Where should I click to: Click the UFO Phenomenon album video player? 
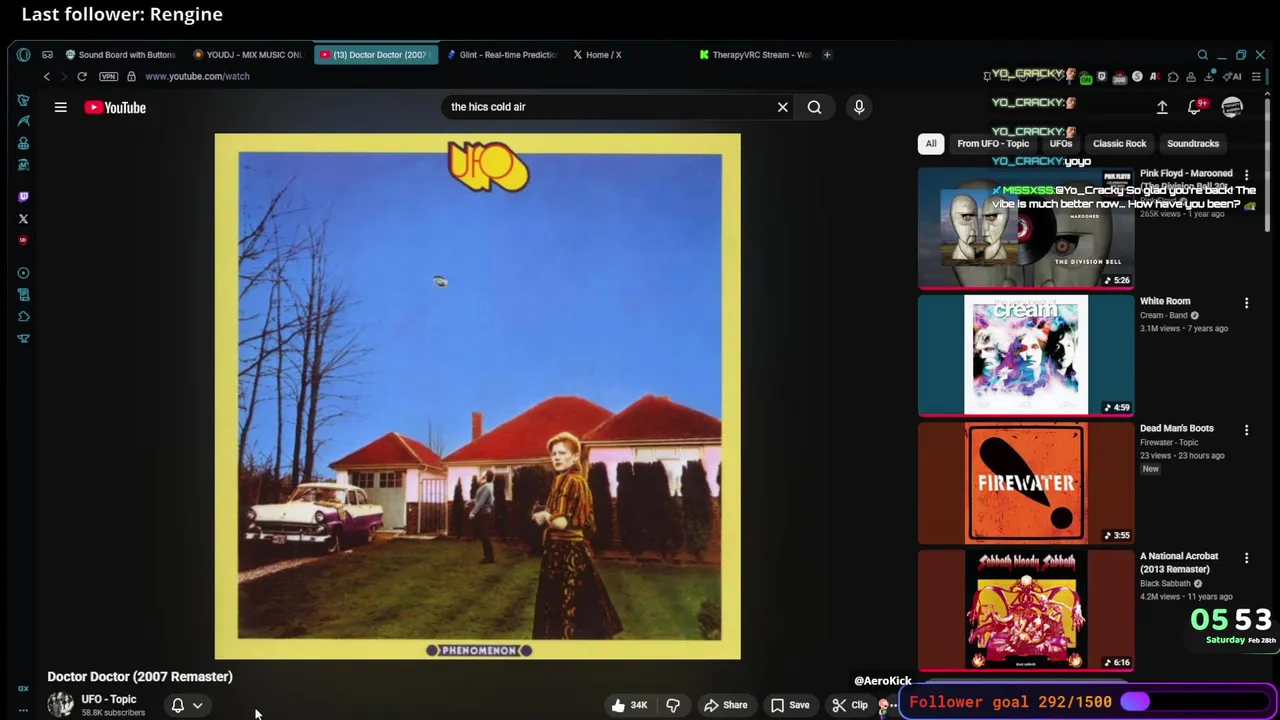[478, 396]
